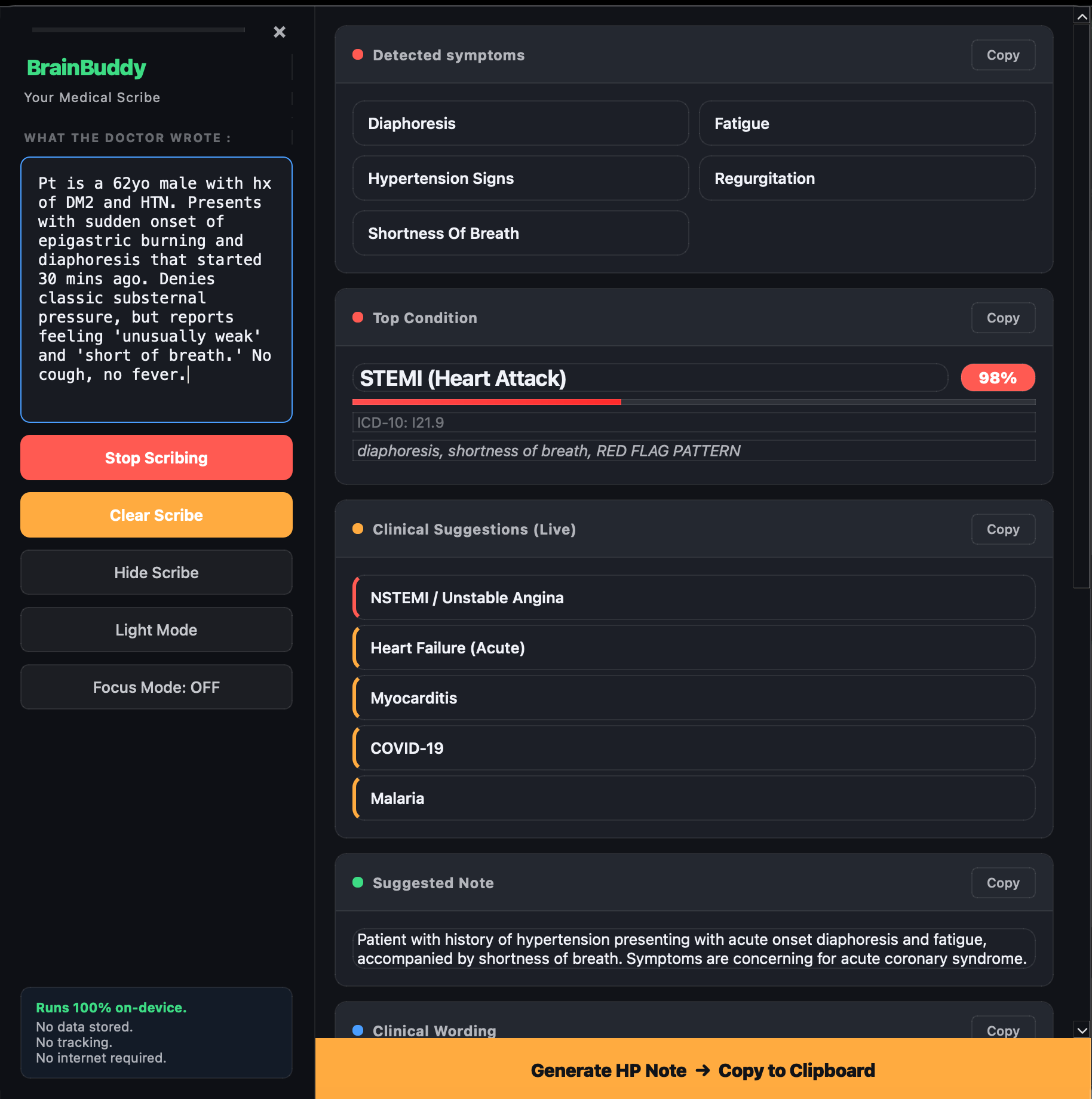Select the Hypertension Signs chip
Viewport: 1092px width, 1099px height.
click(521, 178)
